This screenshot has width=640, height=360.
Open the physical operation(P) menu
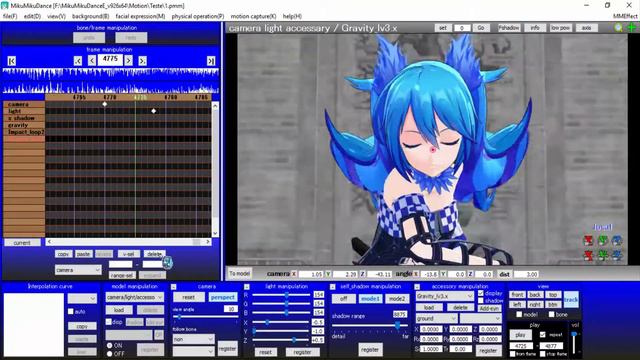[198, 16]
